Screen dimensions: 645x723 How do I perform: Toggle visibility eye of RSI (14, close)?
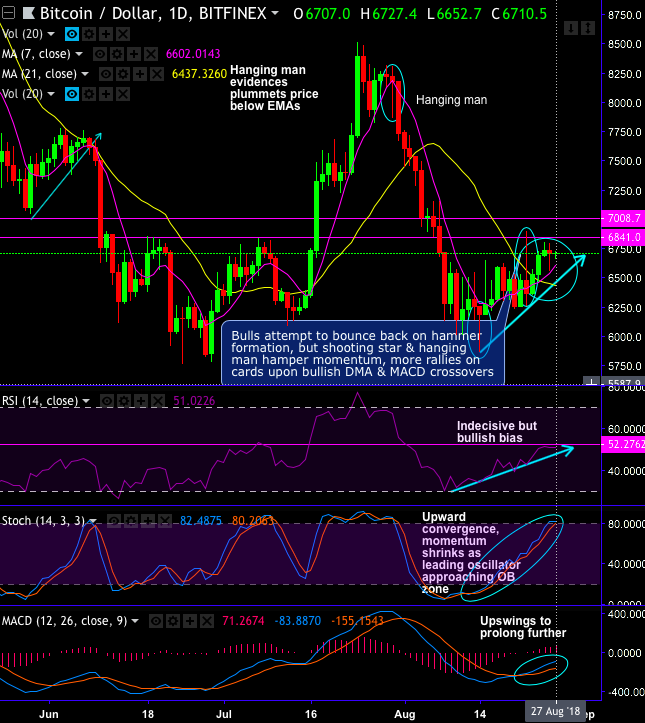click(107, 401)
